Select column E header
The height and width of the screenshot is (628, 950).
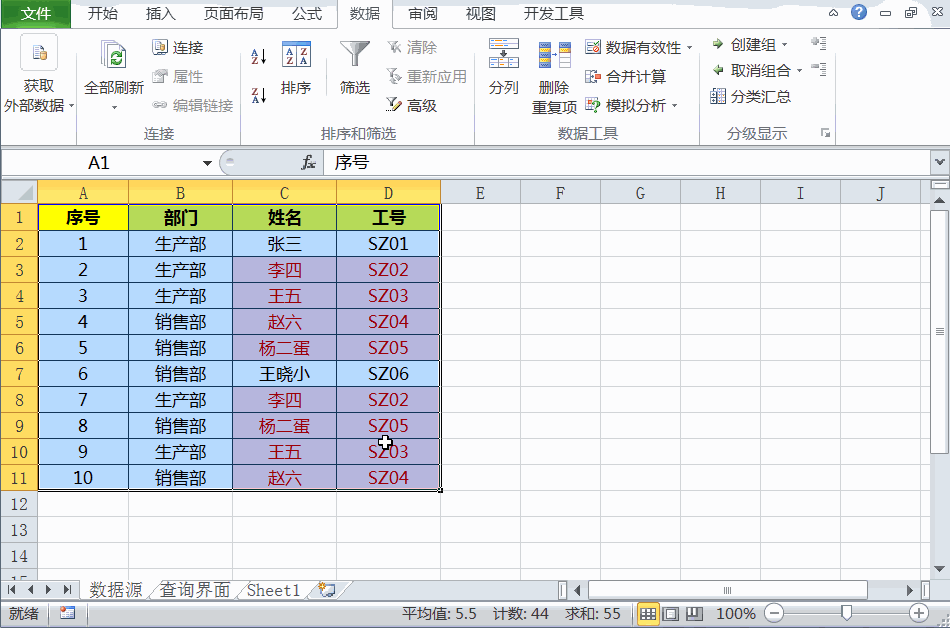(480, 193)
